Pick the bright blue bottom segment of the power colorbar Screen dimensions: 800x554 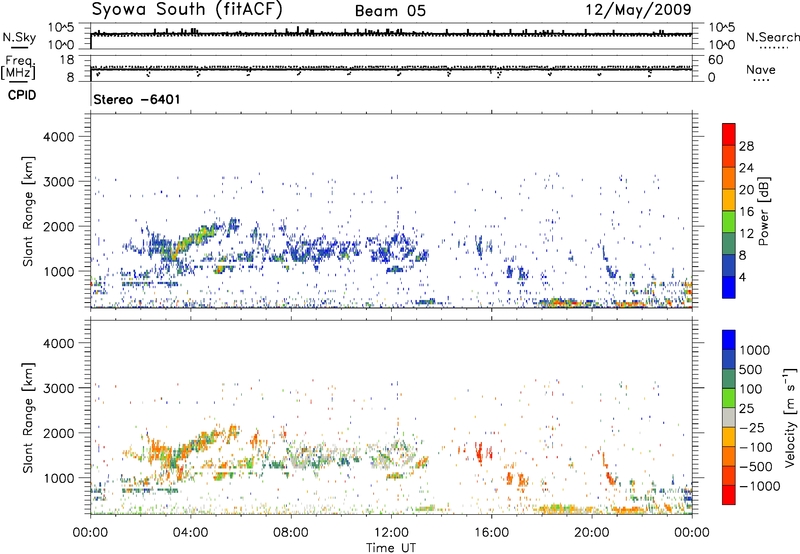pos(729,287)
